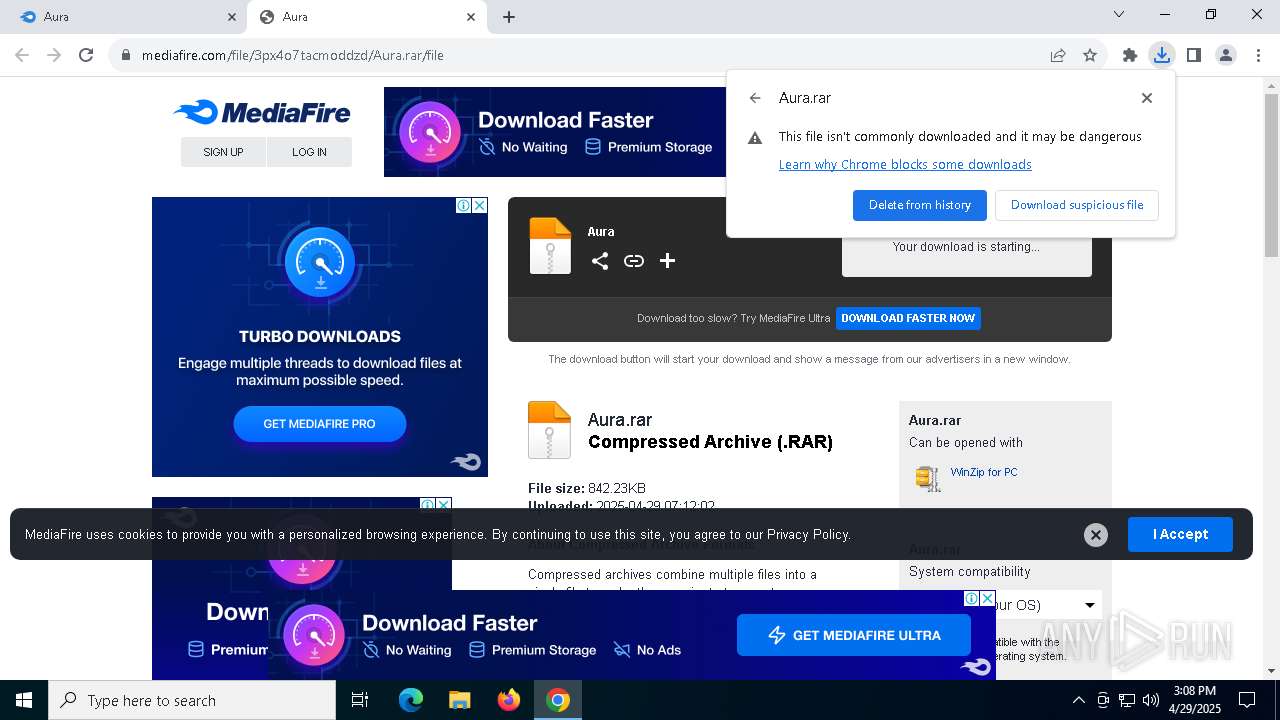Click the "File size: 842.23KB" text
This screenshot has height=720, width=1280.
point(587,488)
